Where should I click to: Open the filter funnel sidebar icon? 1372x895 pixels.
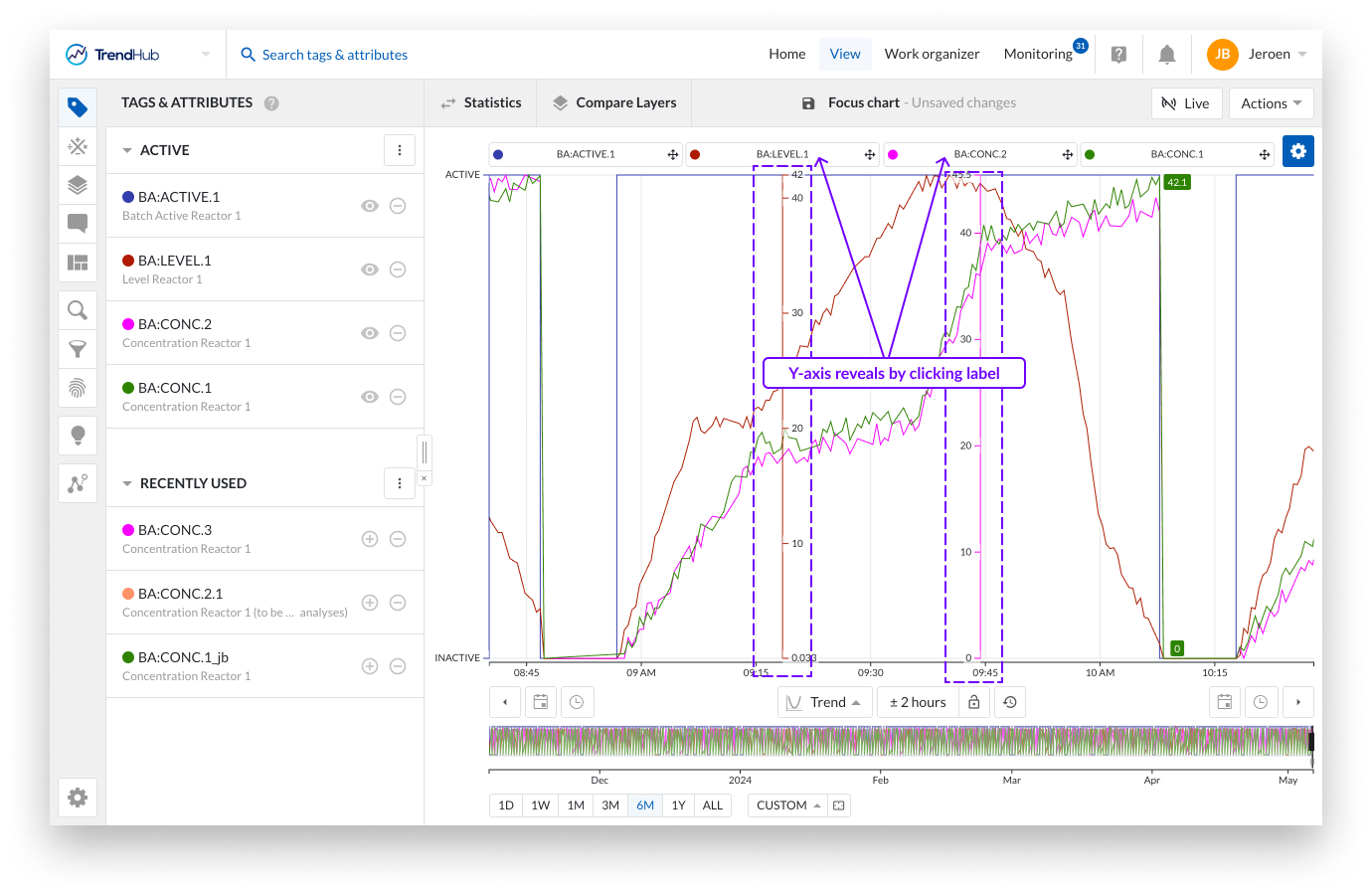coord(78,349)
